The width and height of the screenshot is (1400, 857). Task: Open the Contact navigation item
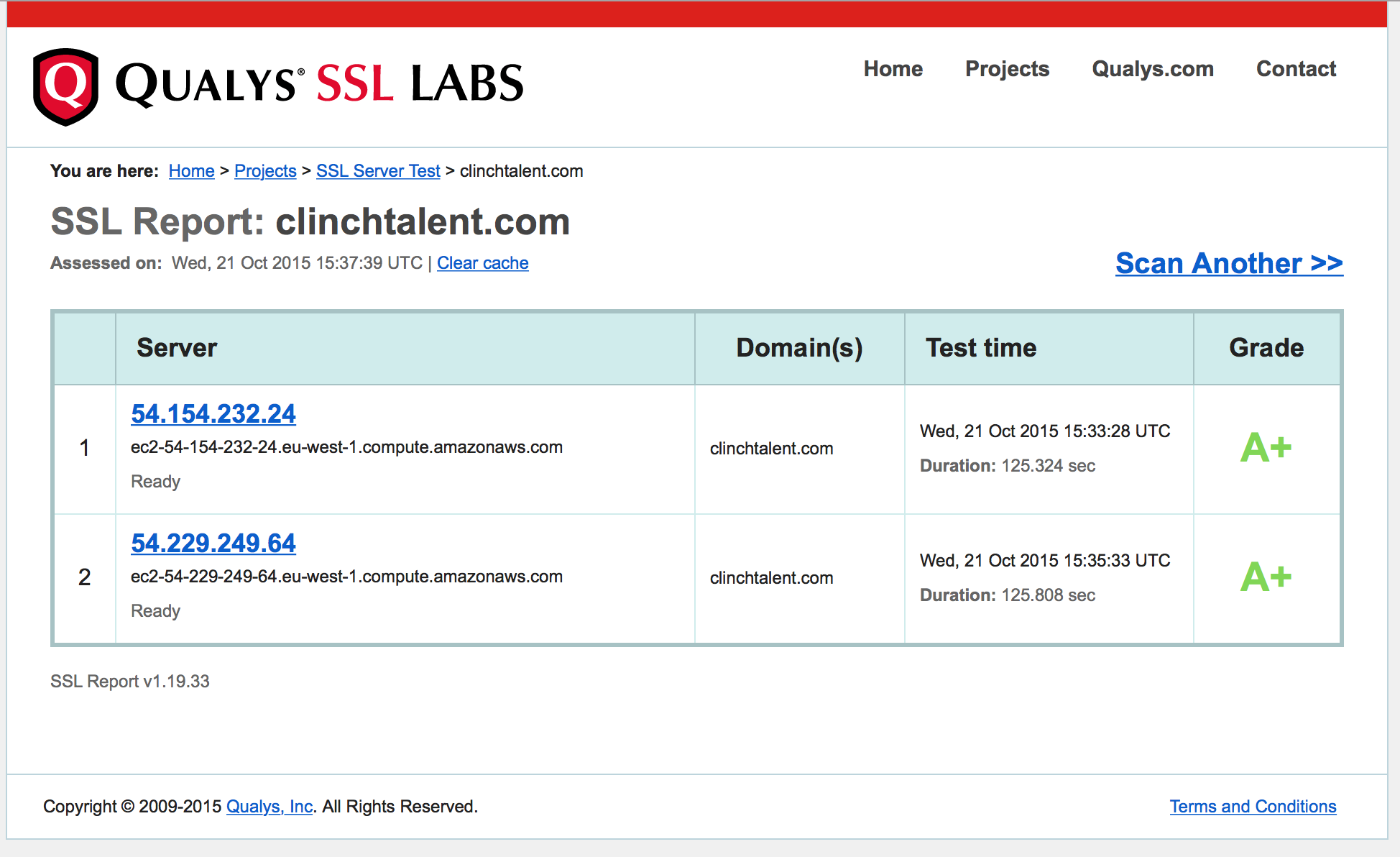[1296, 69]
